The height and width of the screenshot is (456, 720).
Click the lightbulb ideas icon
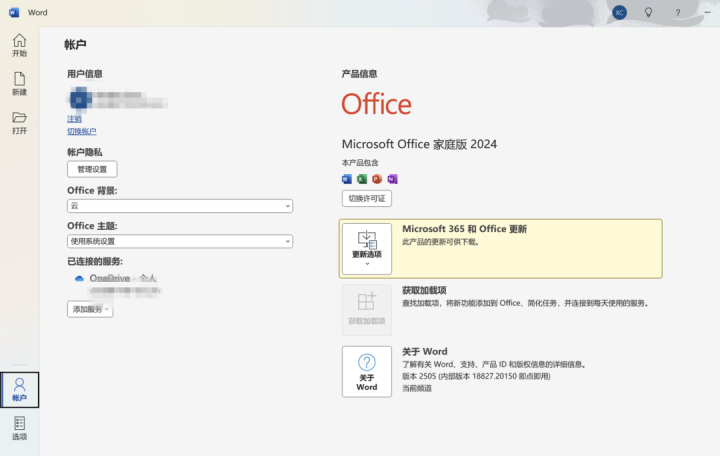648,12
